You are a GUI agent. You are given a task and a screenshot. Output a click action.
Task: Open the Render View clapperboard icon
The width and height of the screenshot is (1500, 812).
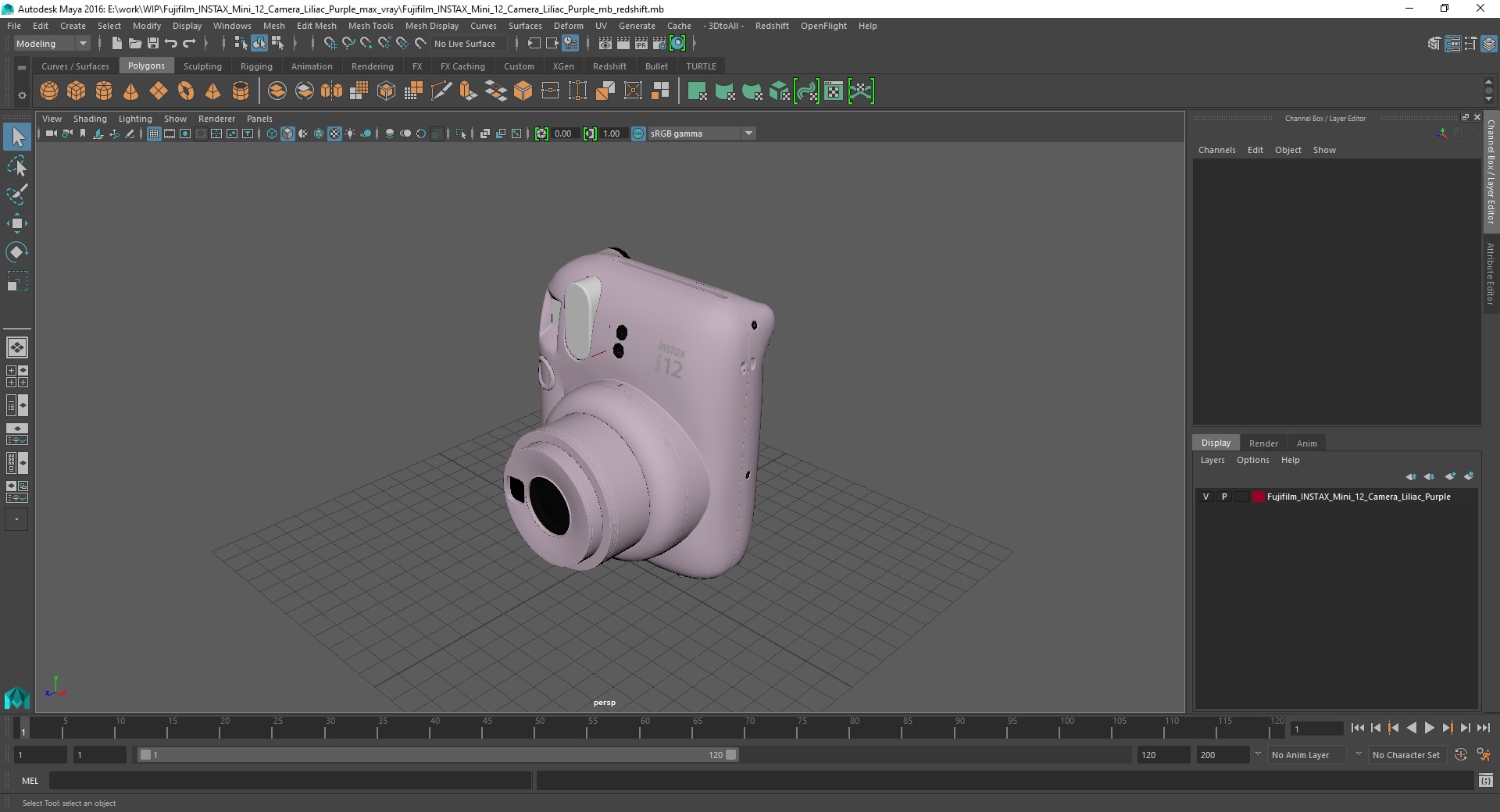[605, 44]
